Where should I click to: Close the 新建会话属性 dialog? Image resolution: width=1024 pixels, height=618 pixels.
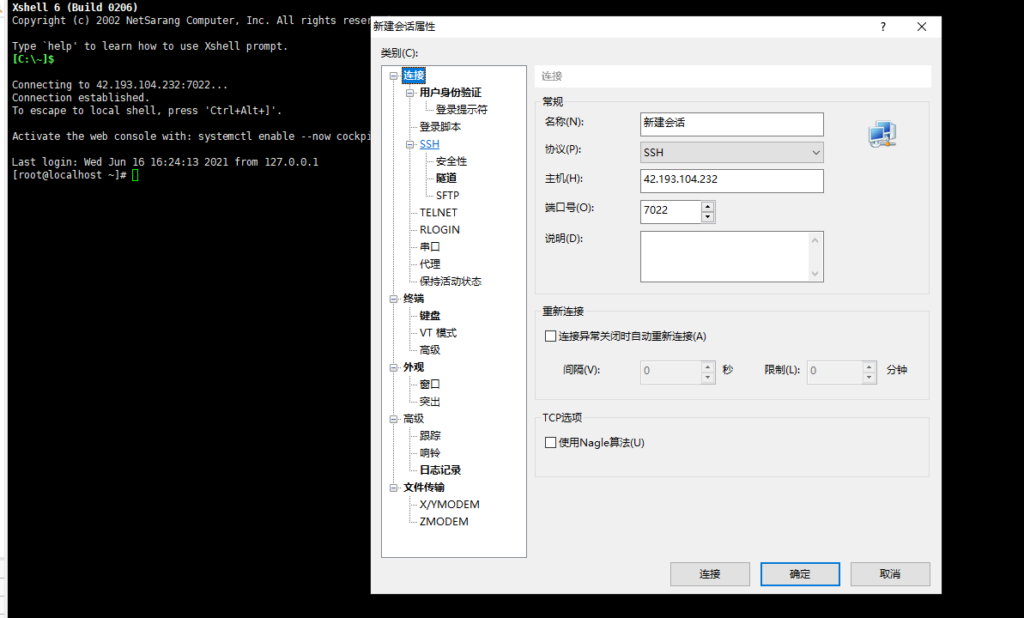click(x=922, y=27)
